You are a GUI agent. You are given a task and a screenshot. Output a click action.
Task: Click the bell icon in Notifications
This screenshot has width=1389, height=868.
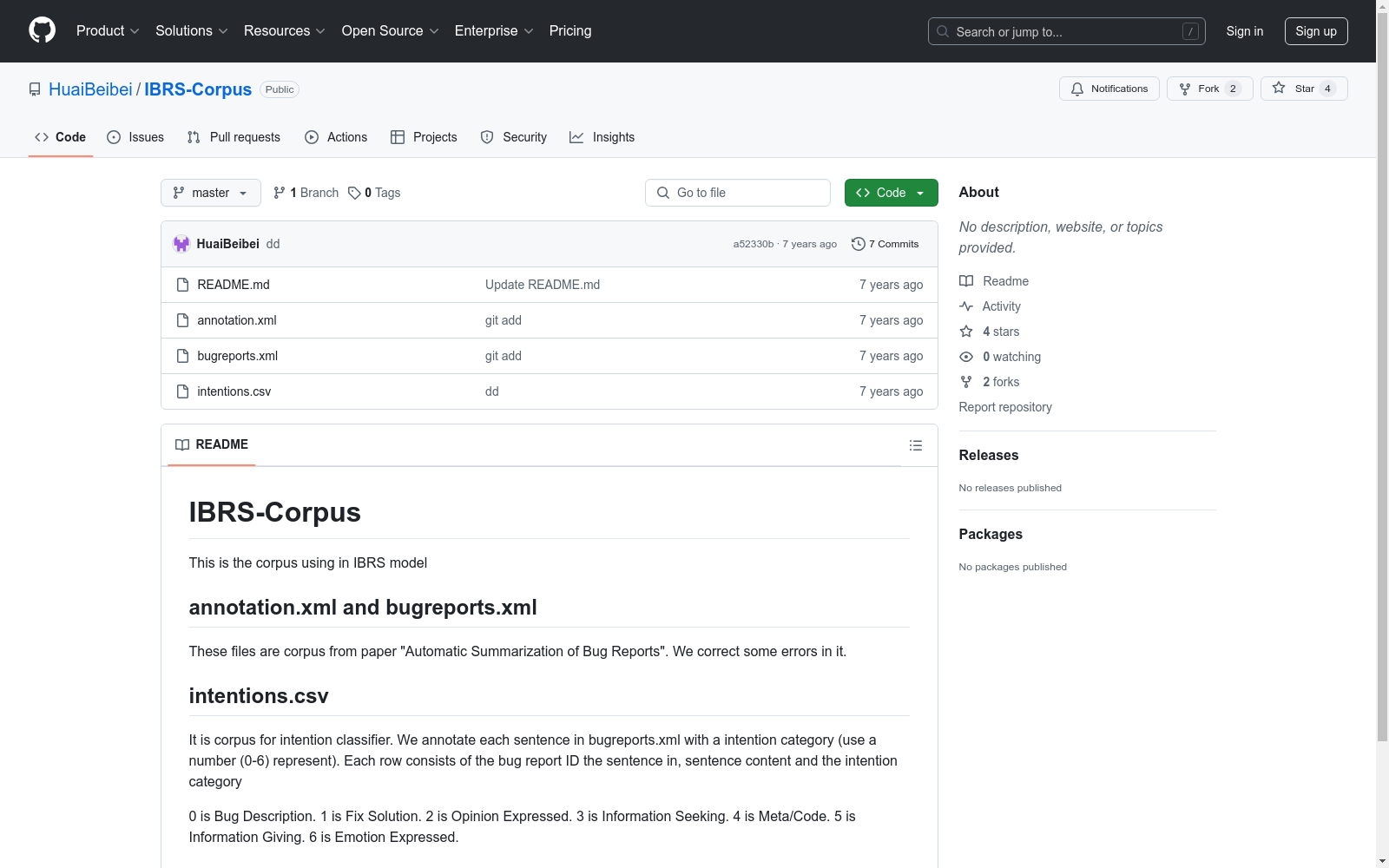1077,89
